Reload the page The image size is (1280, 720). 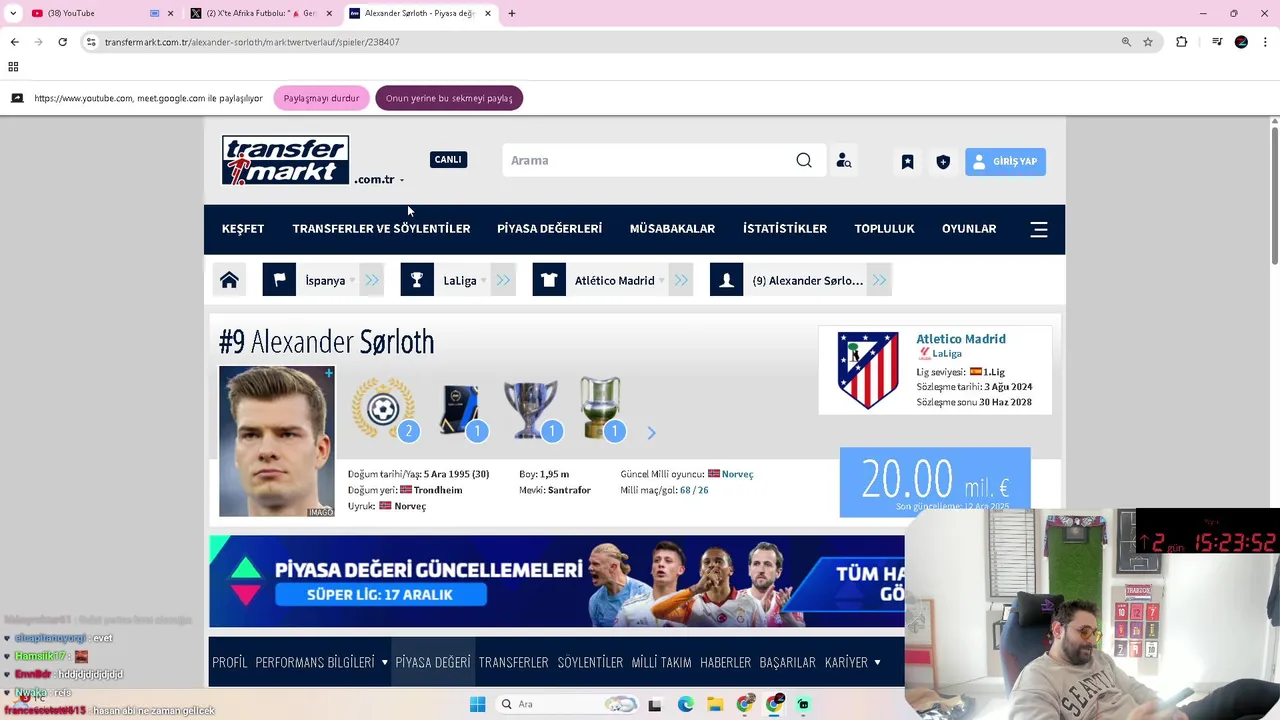click(x=62, y=42)
